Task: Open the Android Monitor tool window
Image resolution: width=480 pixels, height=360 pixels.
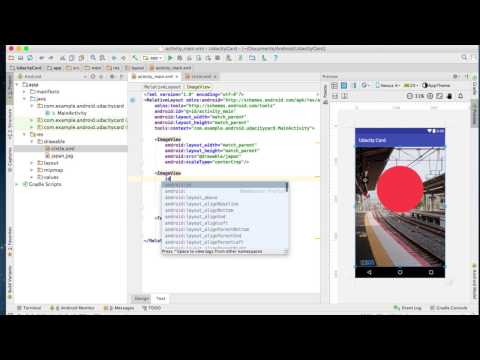Action: pos(72,308)
